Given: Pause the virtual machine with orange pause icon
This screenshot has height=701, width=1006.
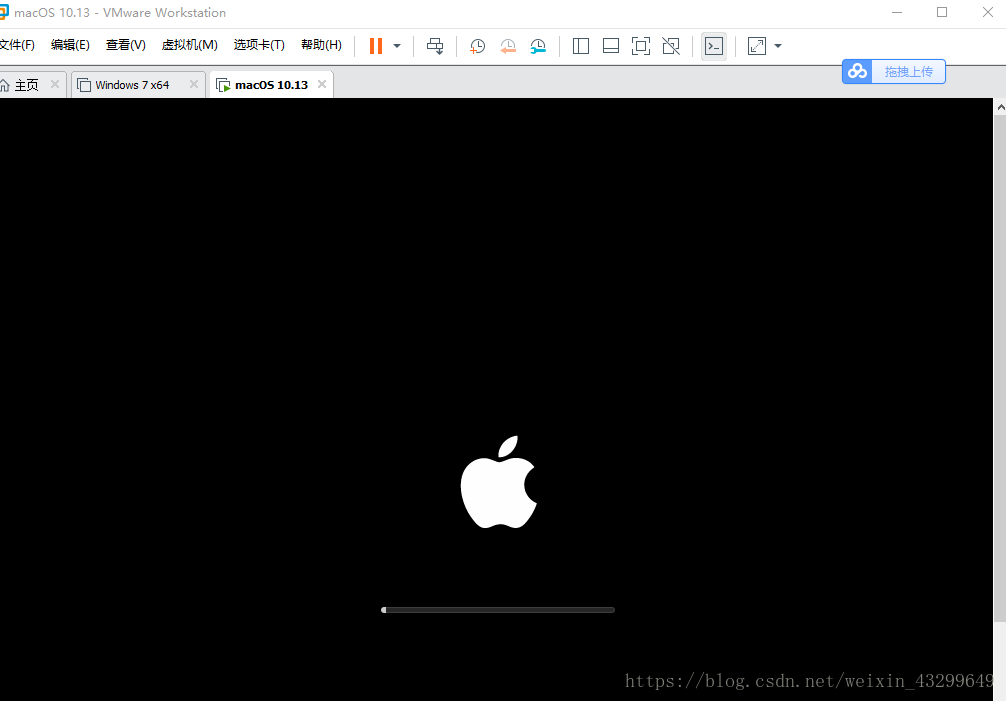Looking at the screenshot, I should pos(376,46).
